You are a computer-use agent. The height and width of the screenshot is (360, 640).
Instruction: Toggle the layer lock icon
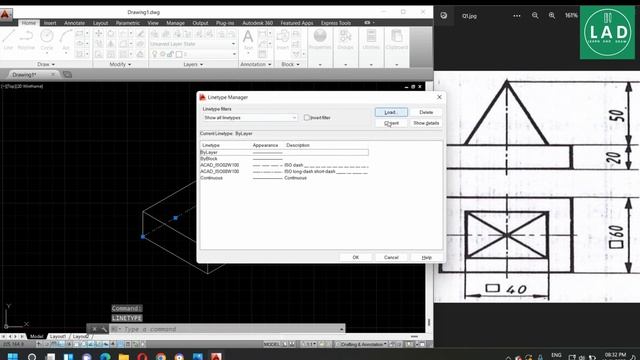click(170, 54)
